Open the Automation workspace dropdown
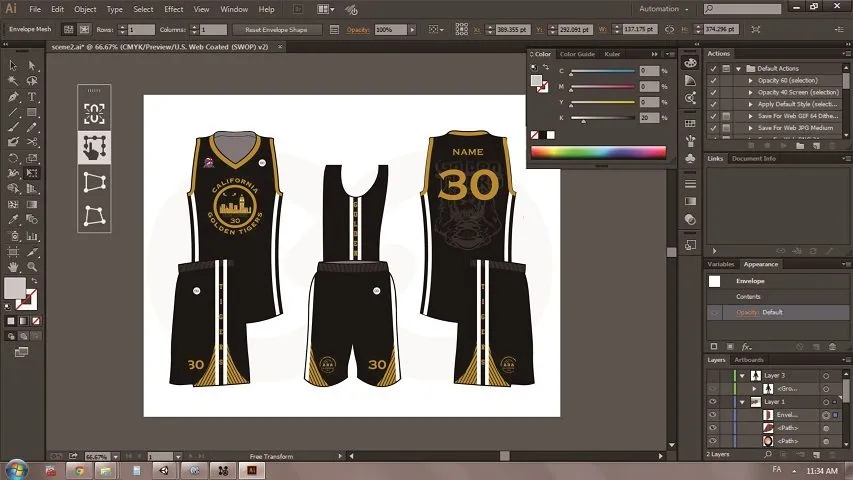 [663, 9]
